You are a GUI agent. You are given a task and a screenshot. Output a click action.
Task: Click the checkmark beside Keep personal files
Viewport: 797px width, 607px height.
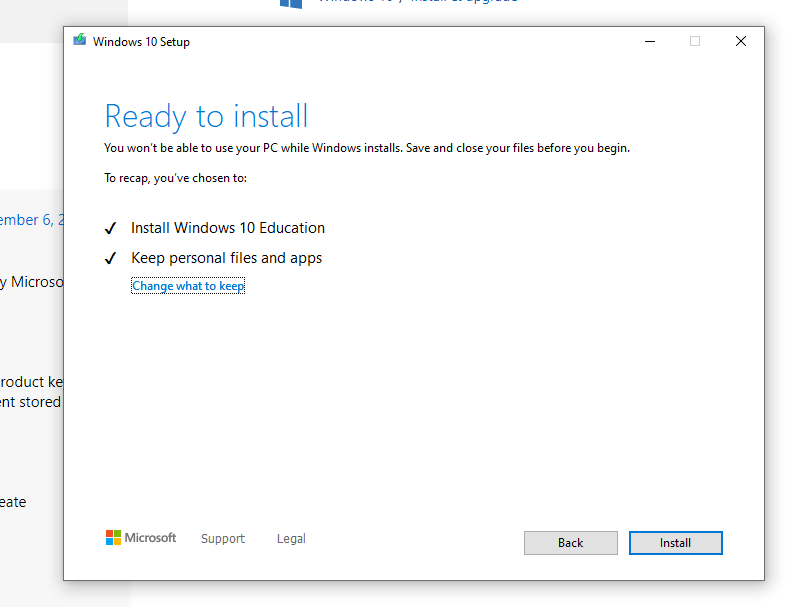110,258
